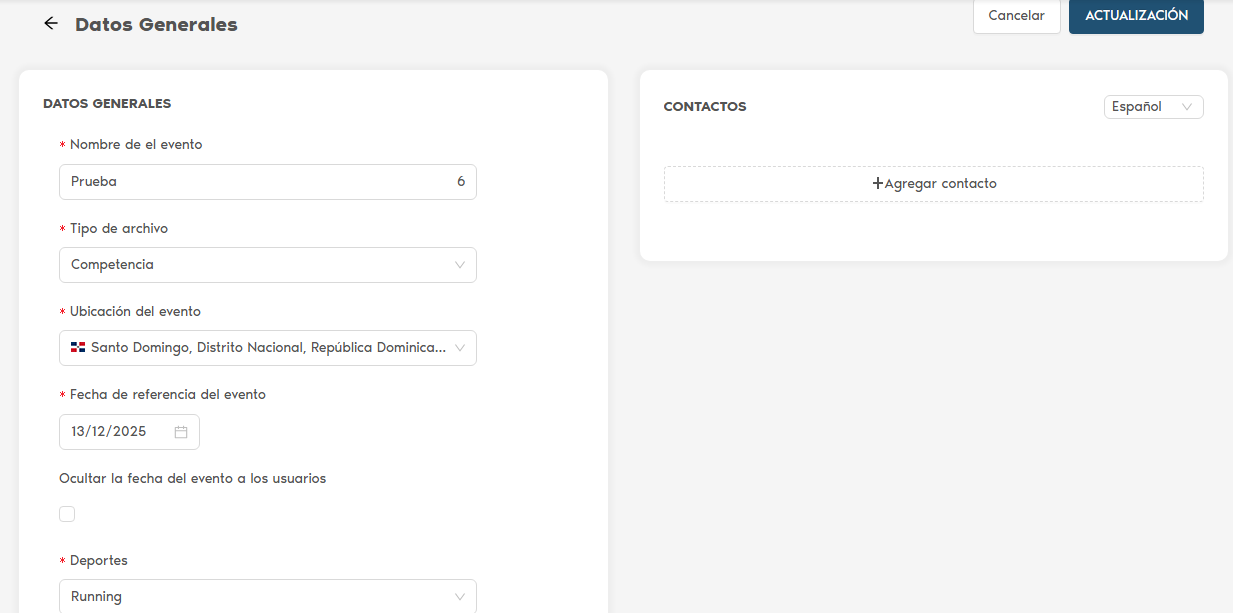
Task: Click the ACTUALIZACIÓN button
Action: (x=1136, y=16)
